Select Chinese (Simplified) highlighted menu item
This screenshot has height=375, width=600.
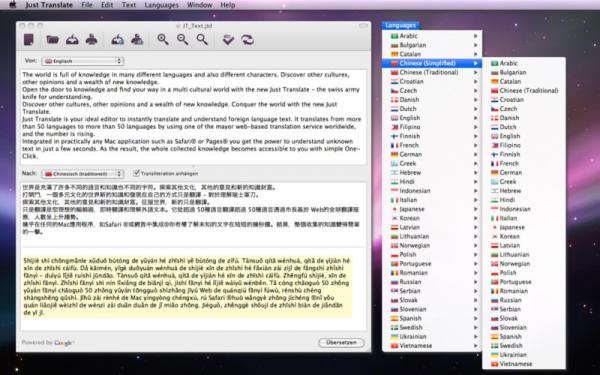coord(432,63)
